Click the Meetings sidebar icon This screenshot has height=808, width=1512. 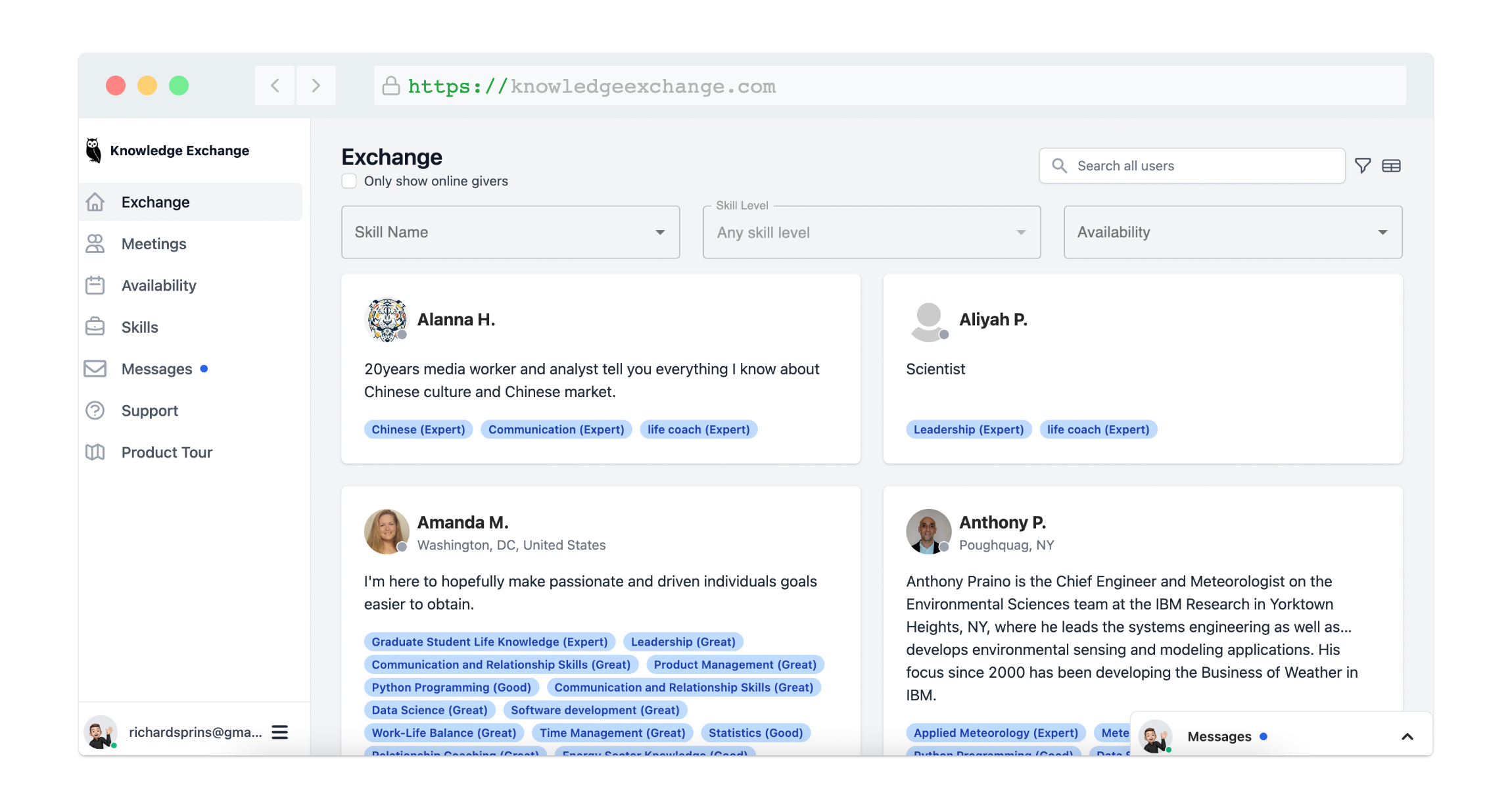[x=96, y=243]
